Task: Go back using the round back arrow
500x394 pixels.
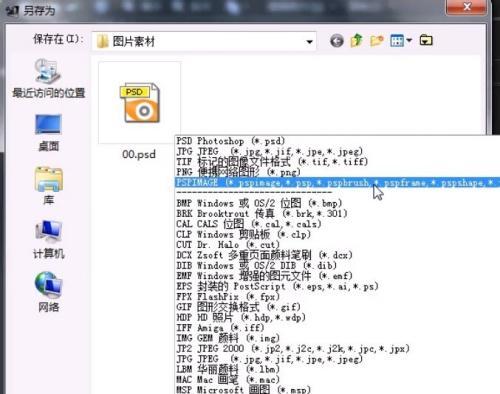Action: point(337,41)
